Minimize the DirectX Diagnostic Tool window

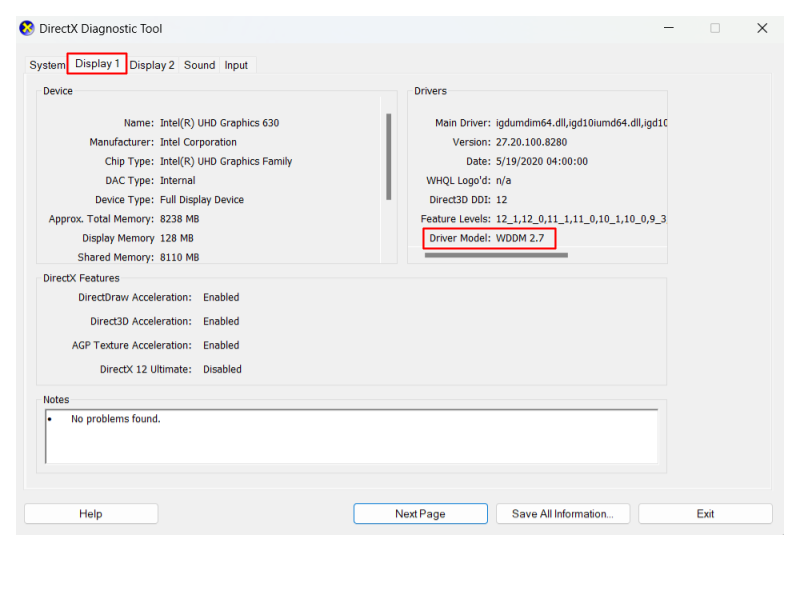(669, 28)
